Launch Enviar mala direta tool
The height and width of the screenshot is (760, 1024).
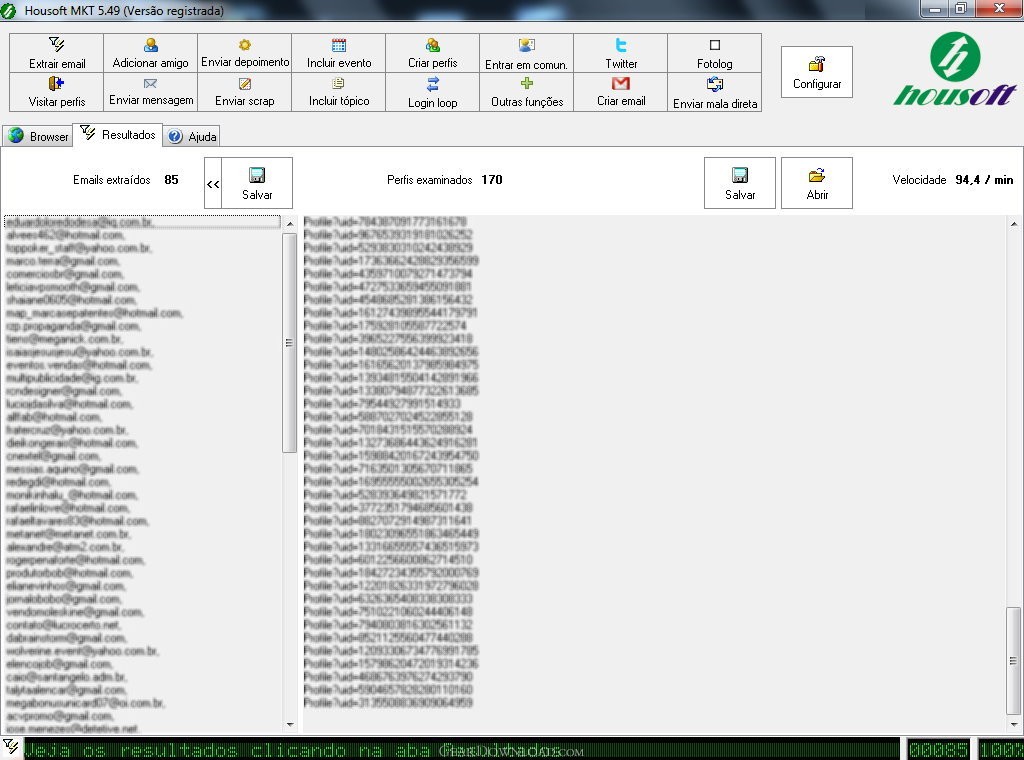714,92
